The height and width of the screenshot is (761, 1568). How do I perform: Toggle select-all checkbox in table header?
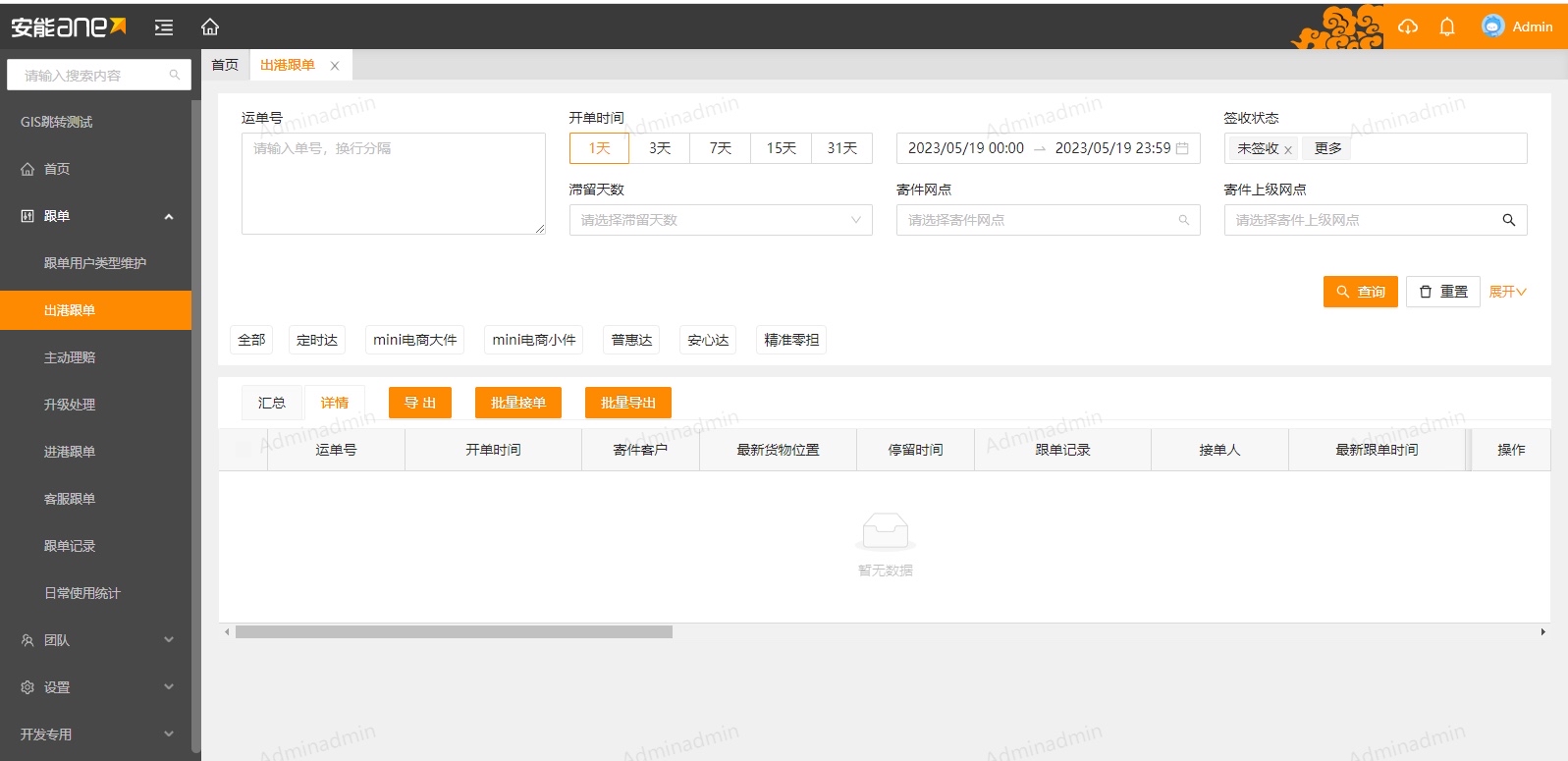point(243,450)
